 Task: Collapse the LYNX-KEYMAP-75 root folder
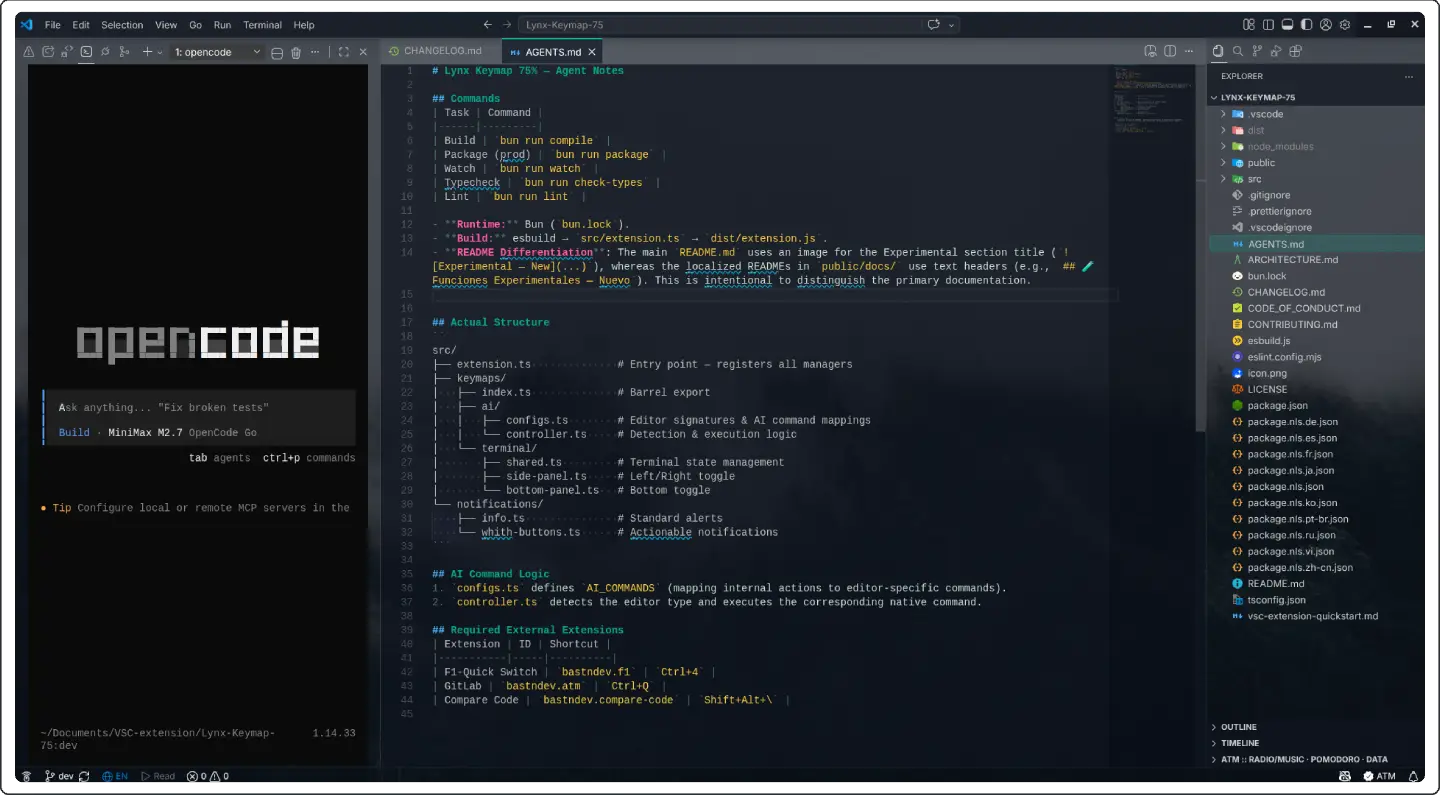1316,98
